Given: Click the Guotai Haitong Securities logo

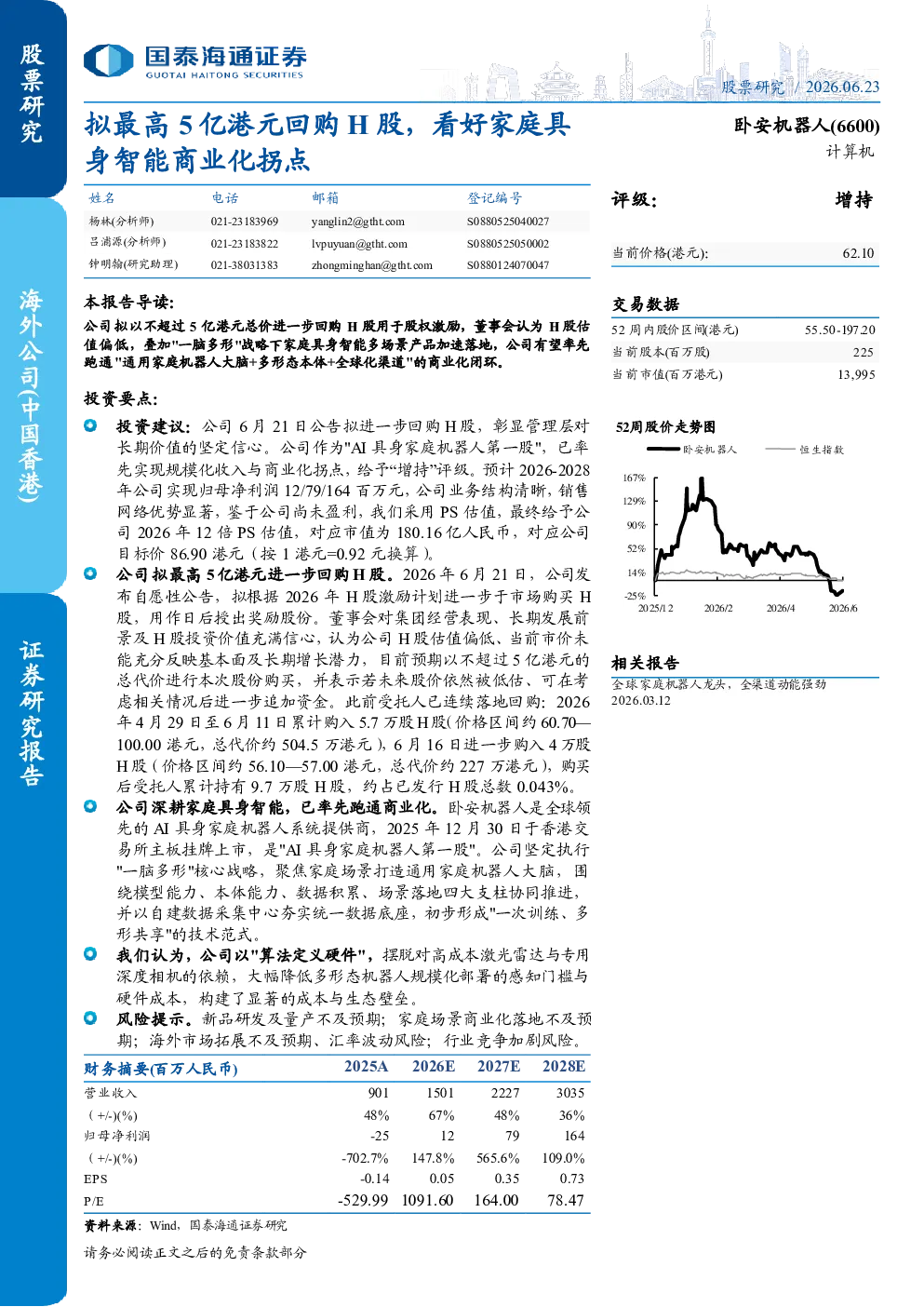Looking at the screenshot, I should pyautogui.click(x=194, y=61).
